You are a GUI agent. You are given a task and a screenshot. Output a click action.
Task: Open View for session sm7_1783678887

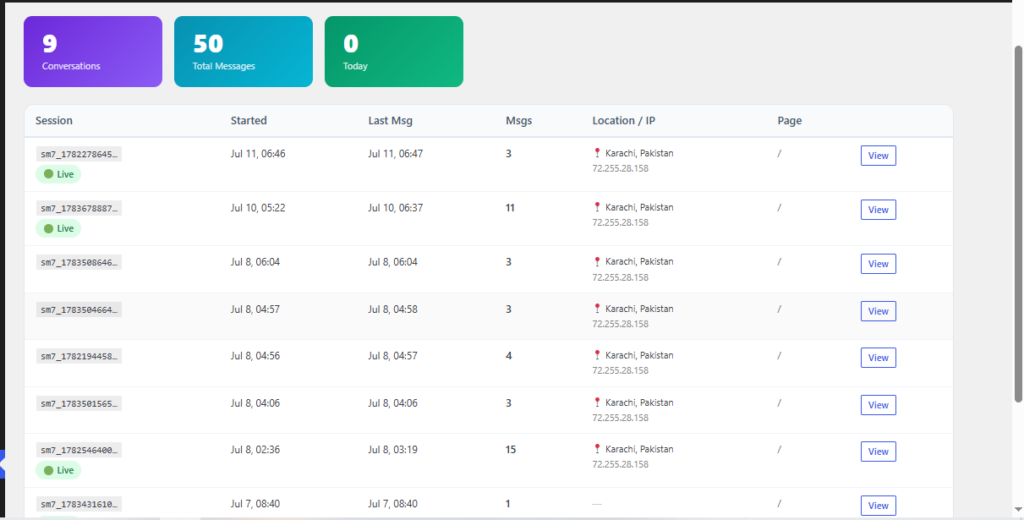[878, 210]
